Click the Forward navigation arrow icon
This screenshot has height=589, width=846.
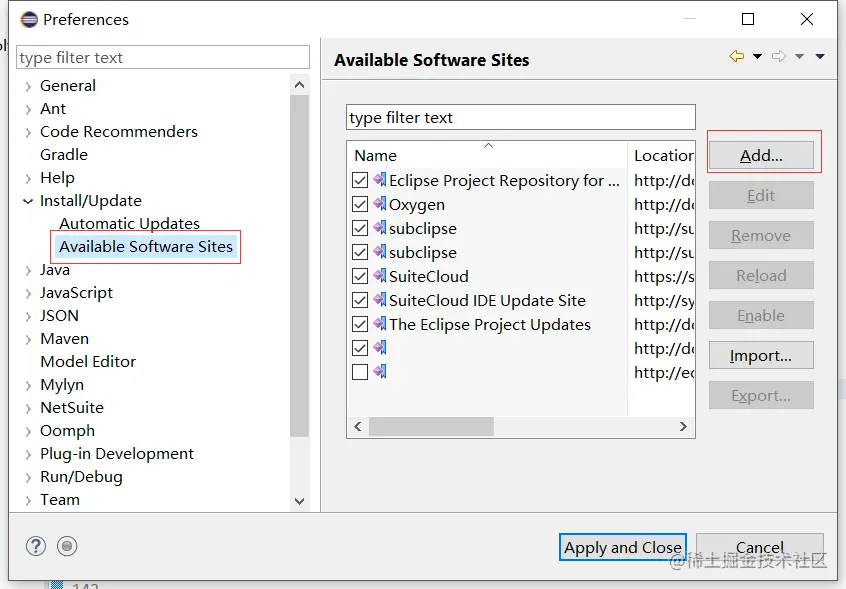779,56
